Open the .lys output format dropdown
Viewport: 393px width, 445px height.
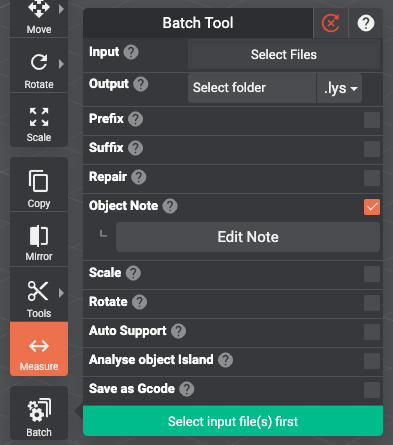[339, 88]
